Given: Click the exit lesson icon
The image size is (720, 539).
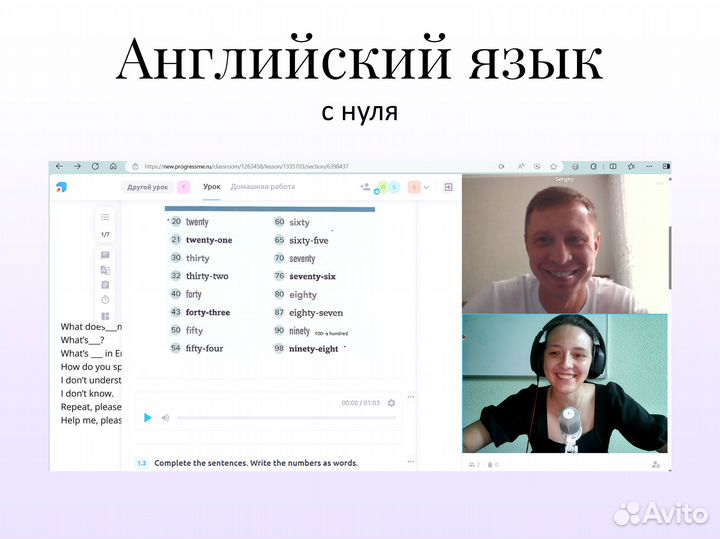Looking at the screenshot, I should [x=448, y=187].
